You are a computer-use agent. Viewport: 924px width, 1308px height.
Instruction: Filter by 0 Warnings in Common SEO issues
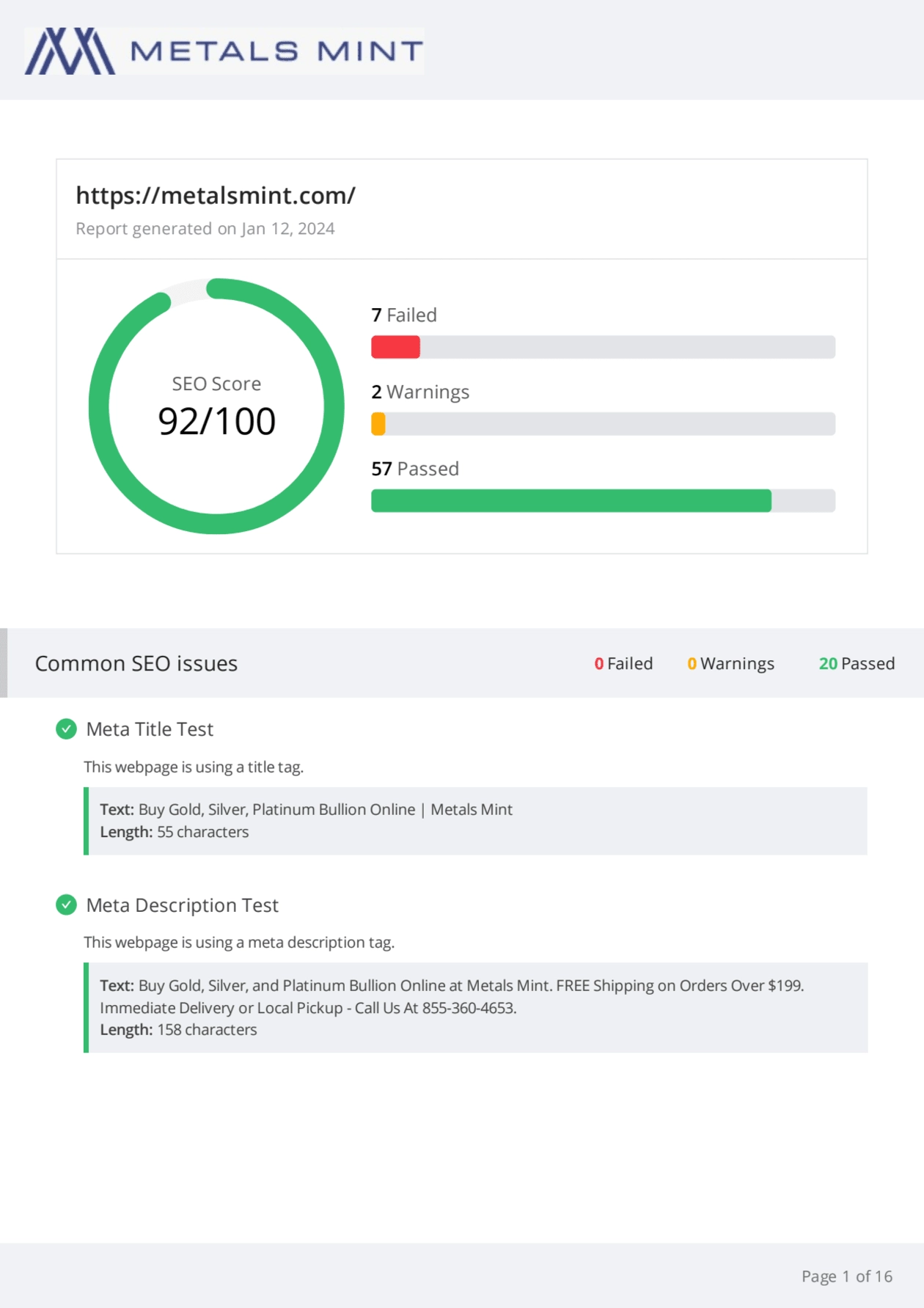click(730, 664)
